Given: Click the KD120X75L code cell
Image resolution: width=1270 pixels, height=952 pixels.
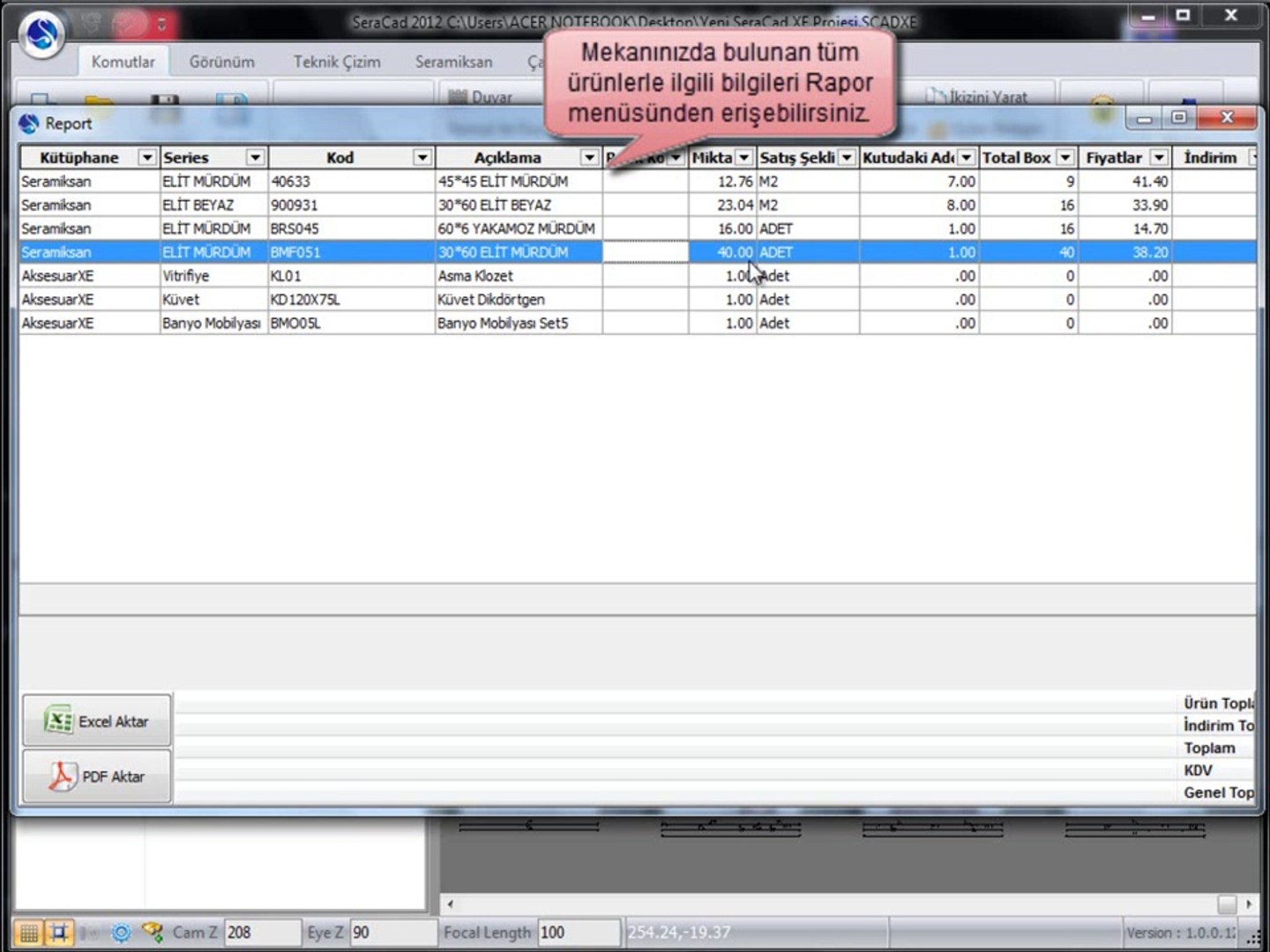Looking at the screenshot, I should coord(351,300).
